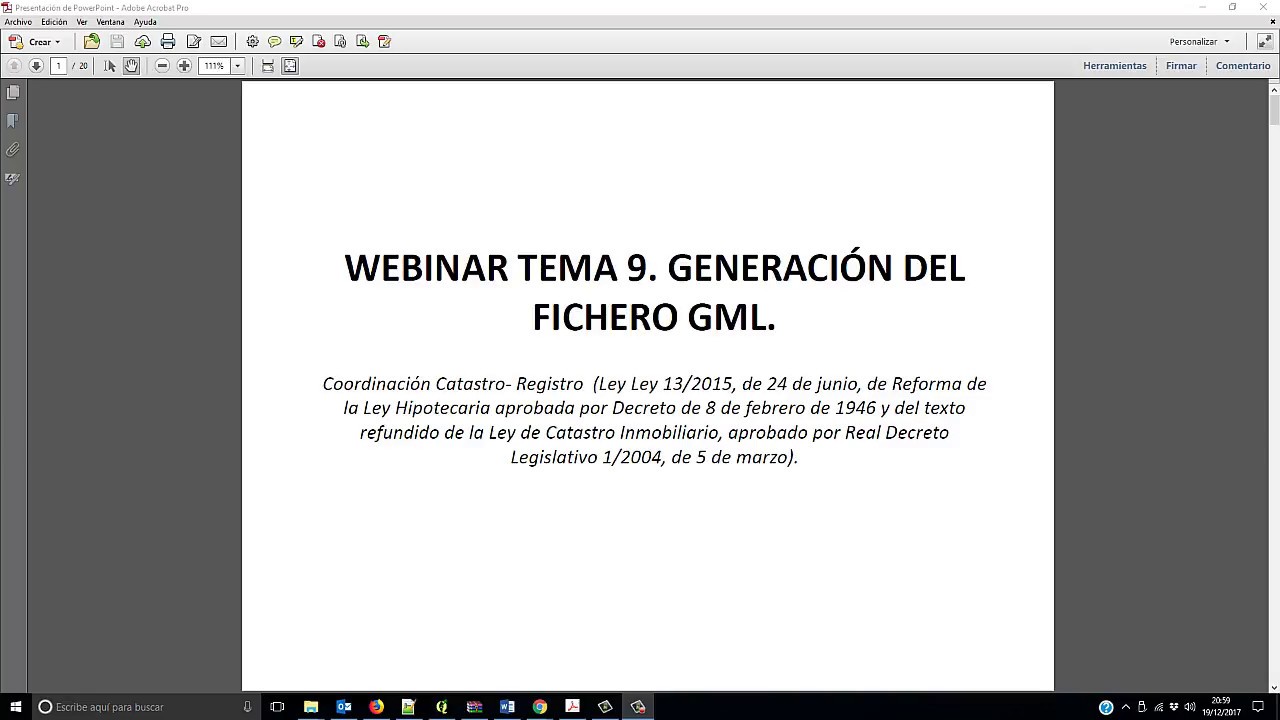
Task: Activate the hand pan tool
Action: pos(131,65)
